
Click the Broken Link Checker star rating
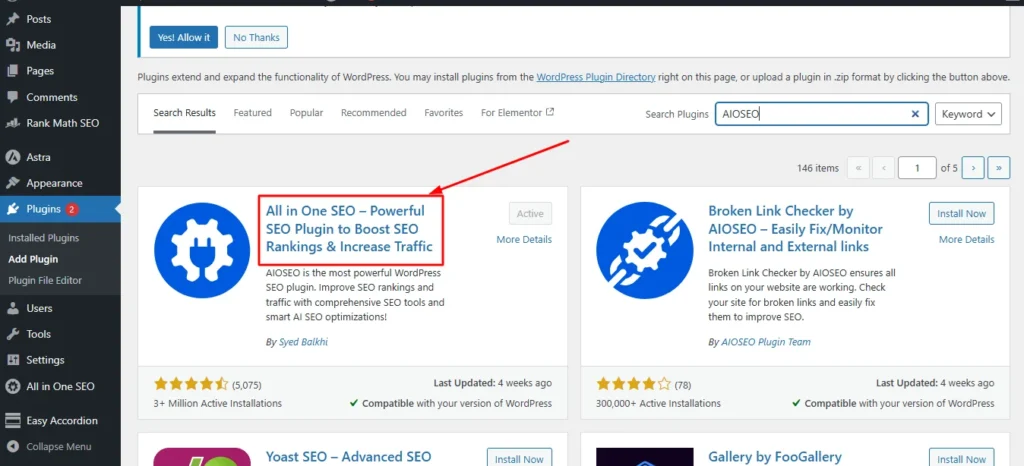click(x=634, y=383)
